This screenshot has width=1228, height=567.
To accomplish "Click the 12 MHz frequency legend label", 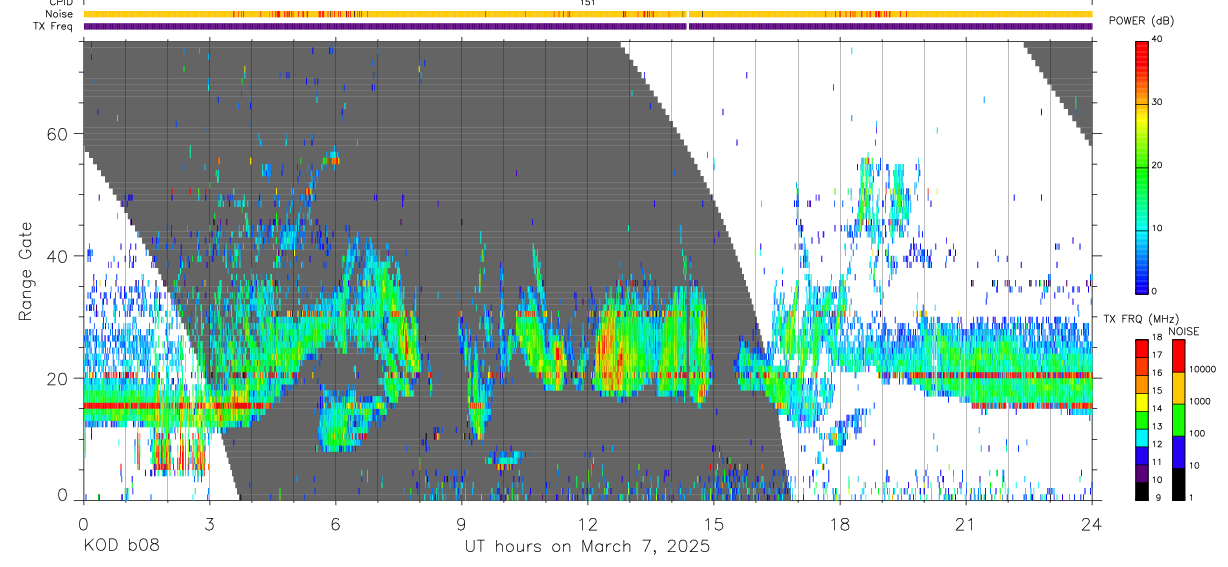I will [x=1157, y=444].
